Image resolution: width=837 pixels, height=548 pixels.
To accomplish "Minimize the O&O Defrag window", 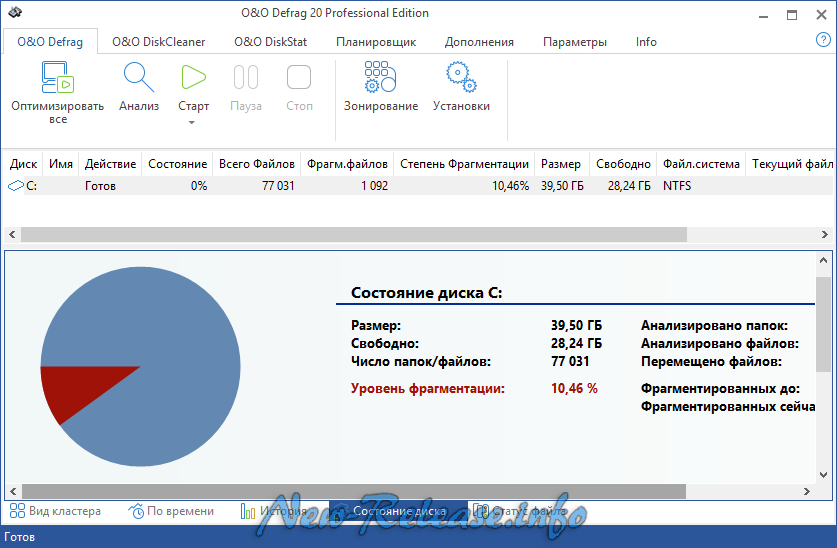I will 763,15.
